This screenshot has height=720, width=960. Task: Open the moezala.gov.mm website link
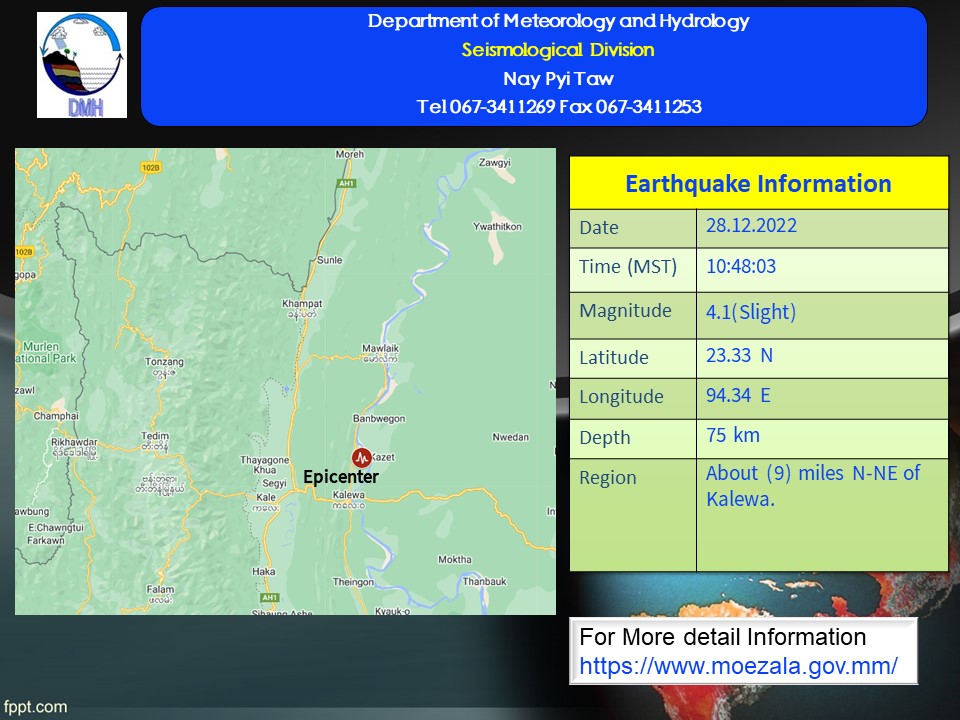[738, 666]
